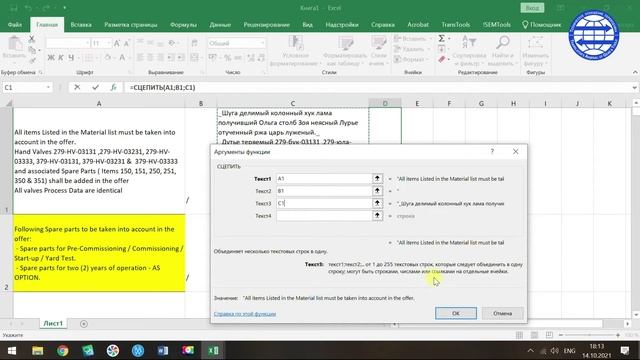
Task: Collapse the ribbon with the chevron
Action: (635, 72)
